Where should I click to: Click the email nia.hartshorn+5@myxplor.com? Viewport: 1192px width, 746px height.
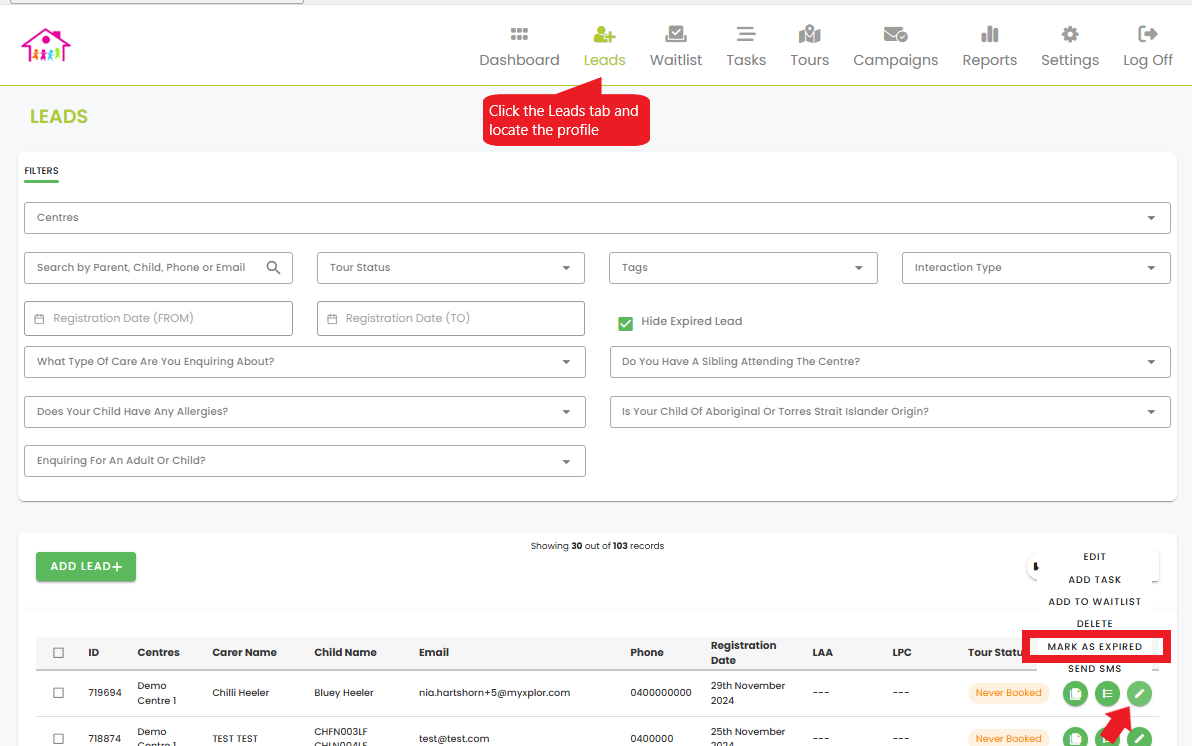coord(494,693)
